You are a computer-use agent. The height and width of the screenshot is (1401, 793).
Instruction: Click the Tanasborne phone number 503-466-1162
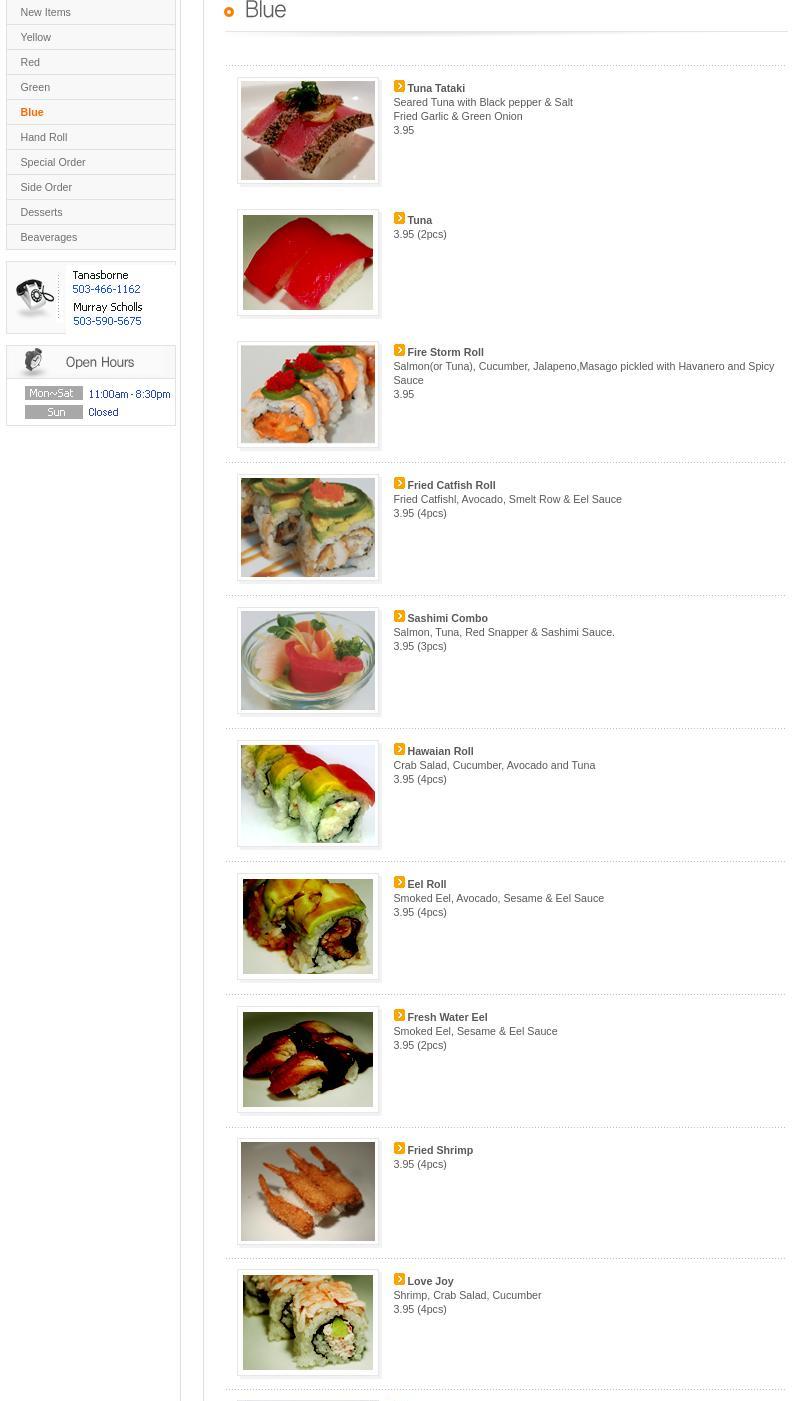[x=106, y=289]
